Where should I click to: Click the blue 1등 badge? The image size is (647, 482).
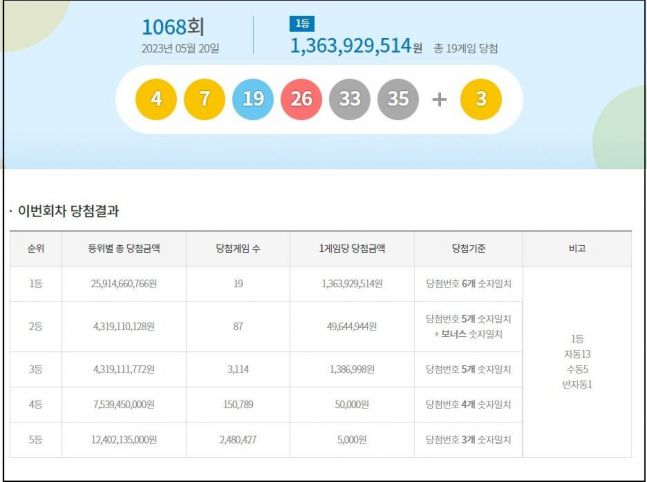tap(300, 24)
